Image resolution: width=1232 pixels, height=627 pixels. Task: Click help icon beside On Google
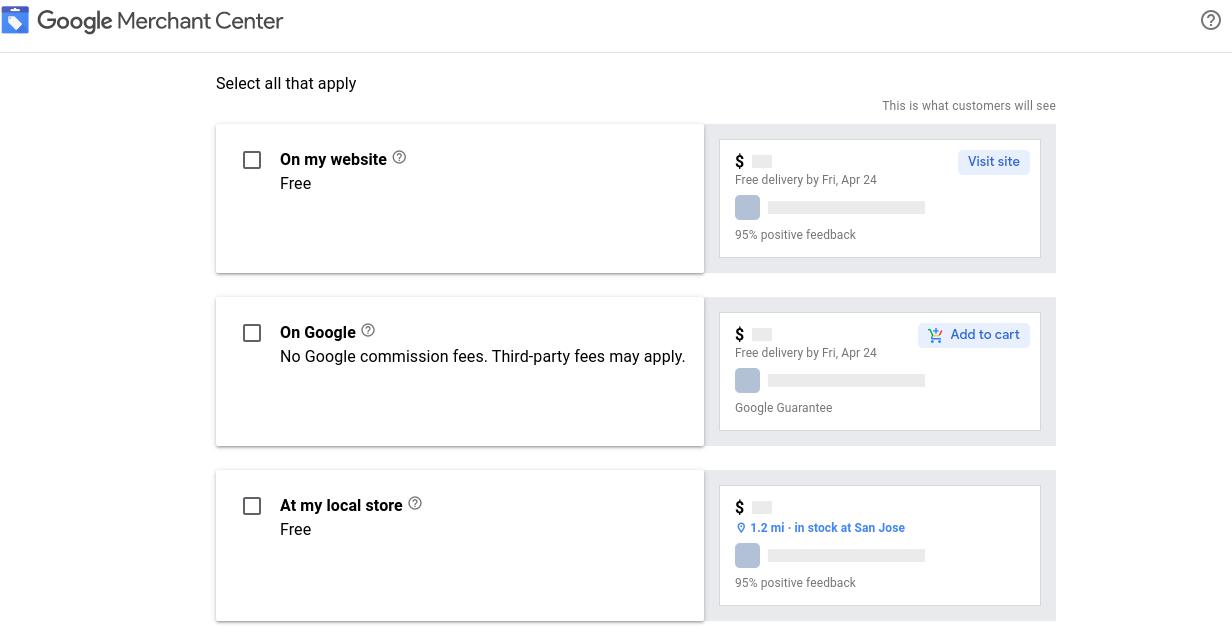click(368, 330)
